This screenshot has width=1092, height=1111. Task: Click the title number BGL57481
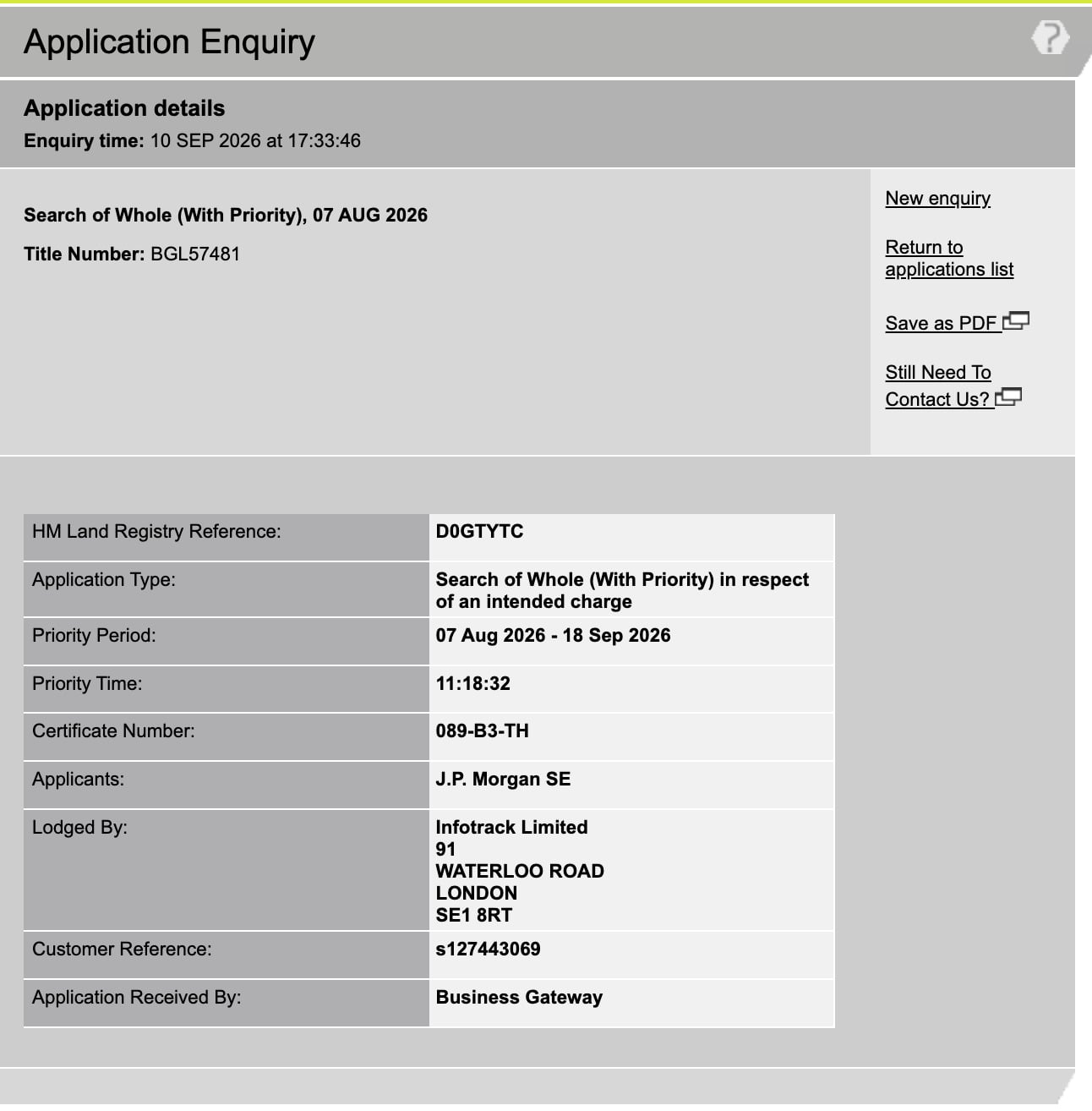(195, 254)
